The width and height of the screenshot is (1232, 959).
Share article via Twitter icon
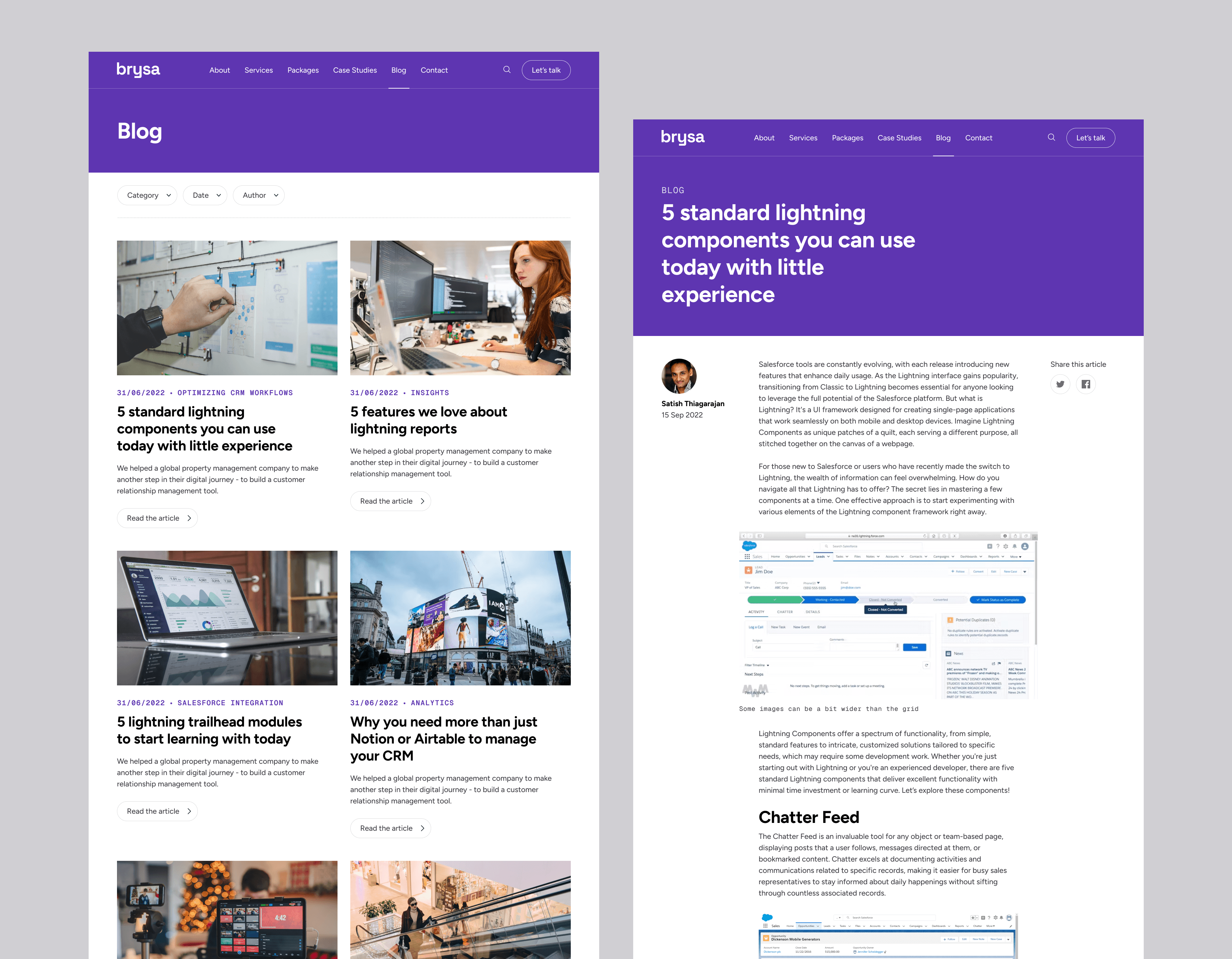point(1060,385)
